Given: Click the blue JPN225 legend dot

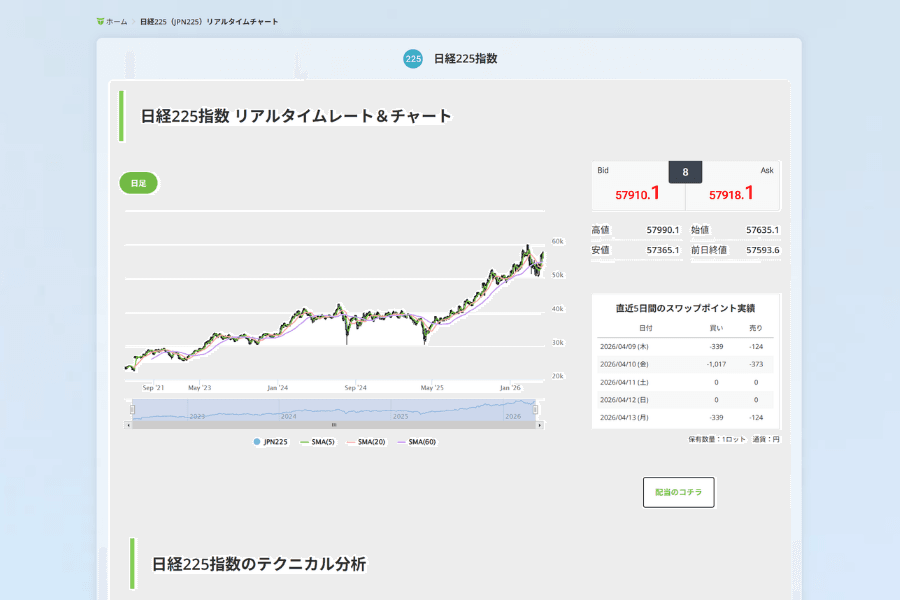Looking at the screenshot, I should click(258, 440).
